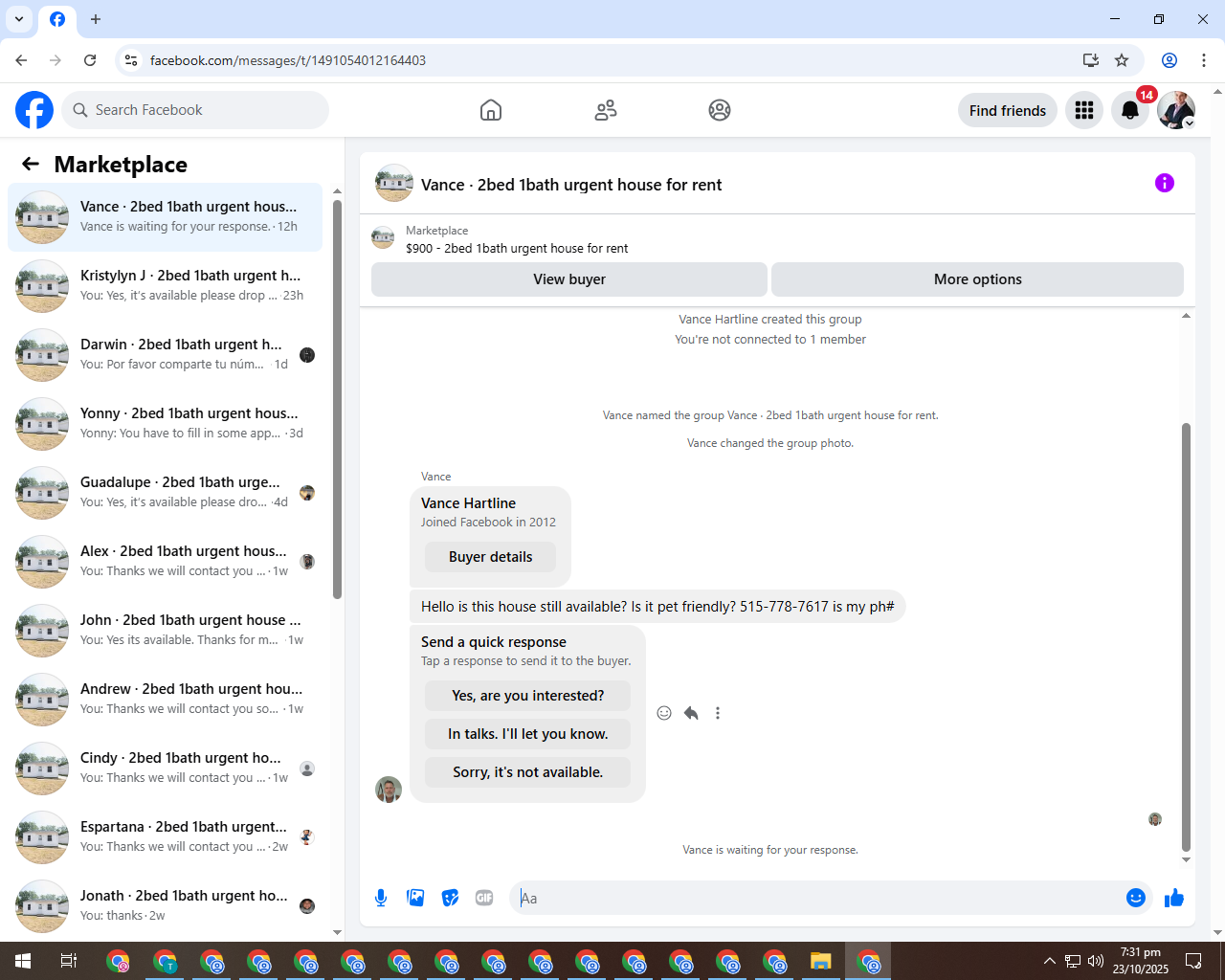The height and width of the screenshot is (980, 1225).
Task: Click Buyer details button
Action: (x=490, y=557)
